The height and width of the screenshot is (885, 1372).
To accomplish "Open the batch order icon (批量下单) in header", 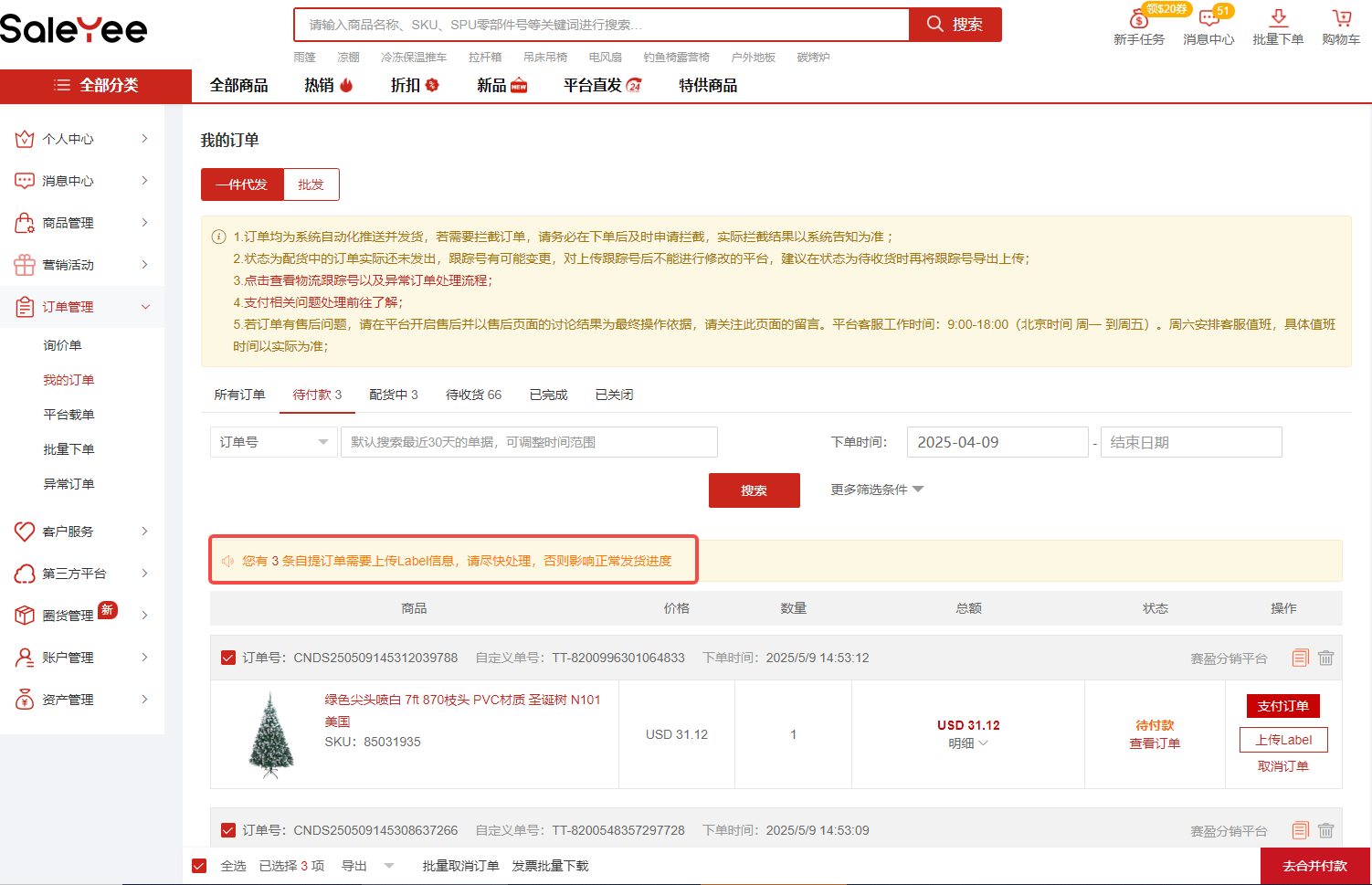I will point(1278,20).
